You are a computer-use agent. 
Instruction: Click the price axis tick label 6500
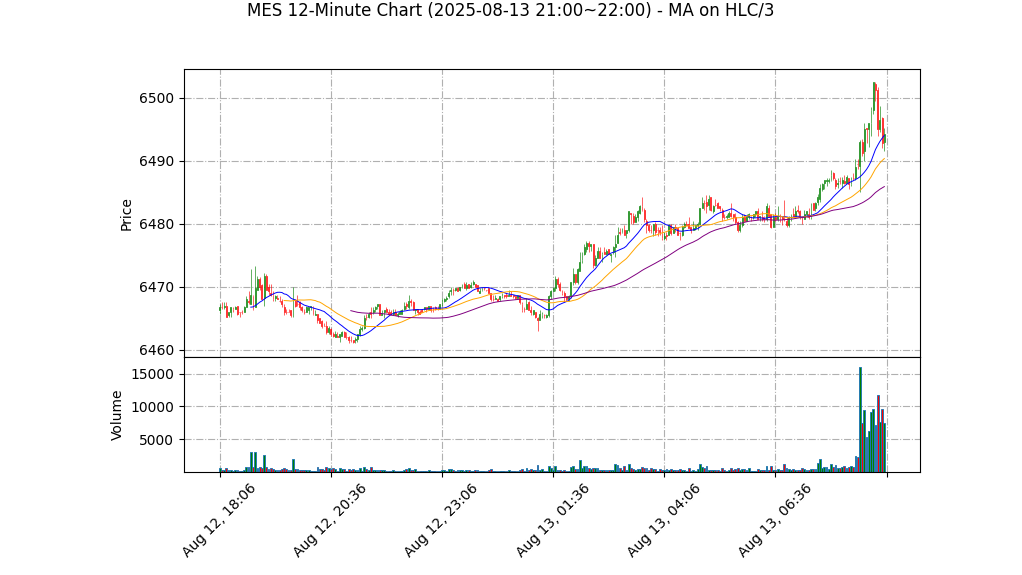156,98
